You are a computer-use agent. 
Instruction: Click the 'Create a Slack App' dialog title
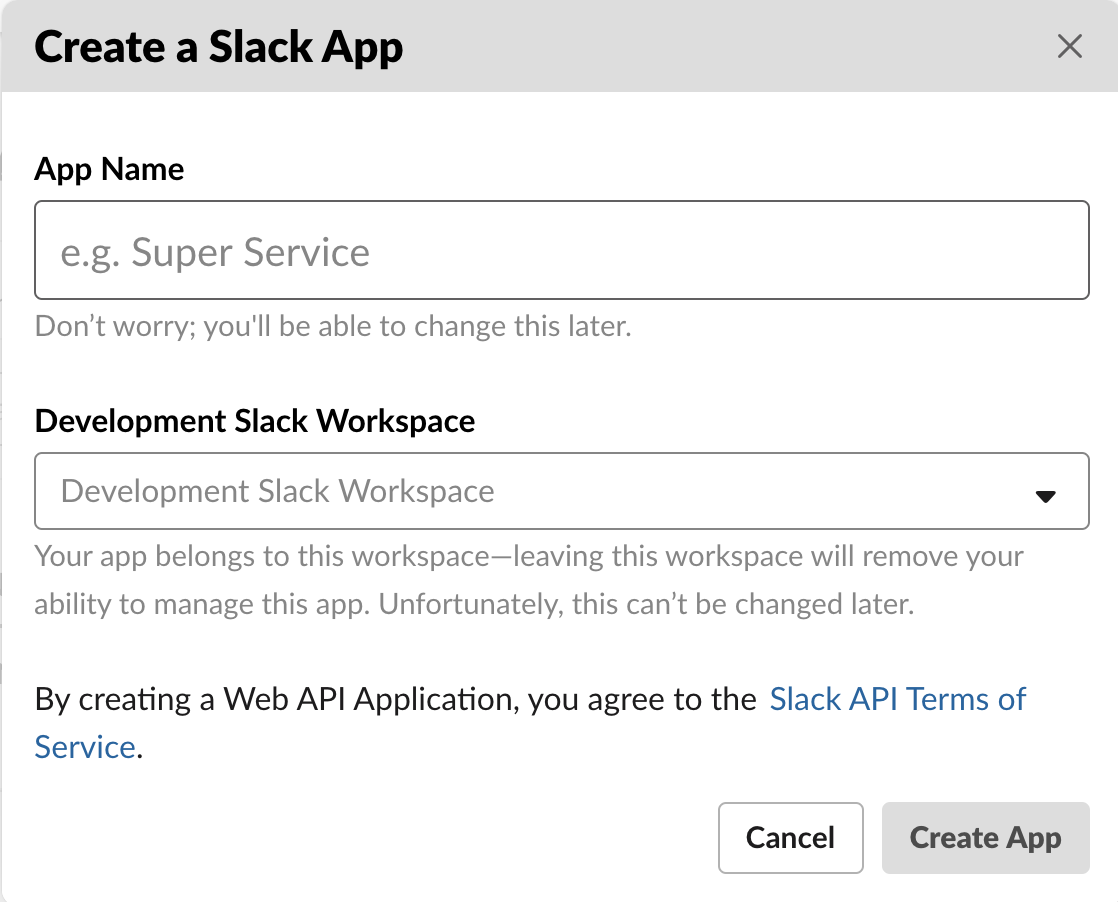pos(219,48)
